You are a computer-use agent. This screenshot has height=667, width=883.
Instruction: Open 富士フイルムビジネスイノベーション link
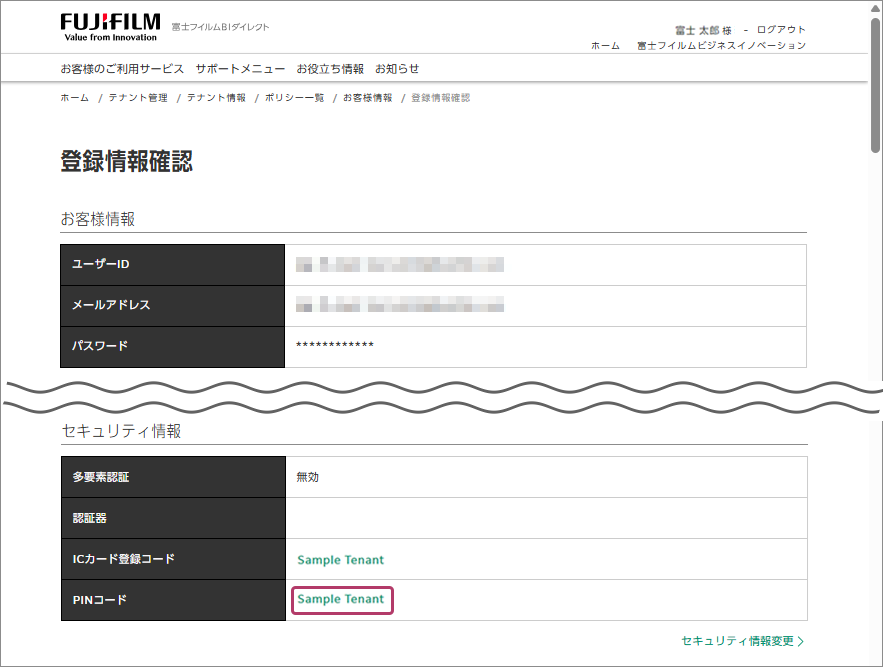point(721,46)
